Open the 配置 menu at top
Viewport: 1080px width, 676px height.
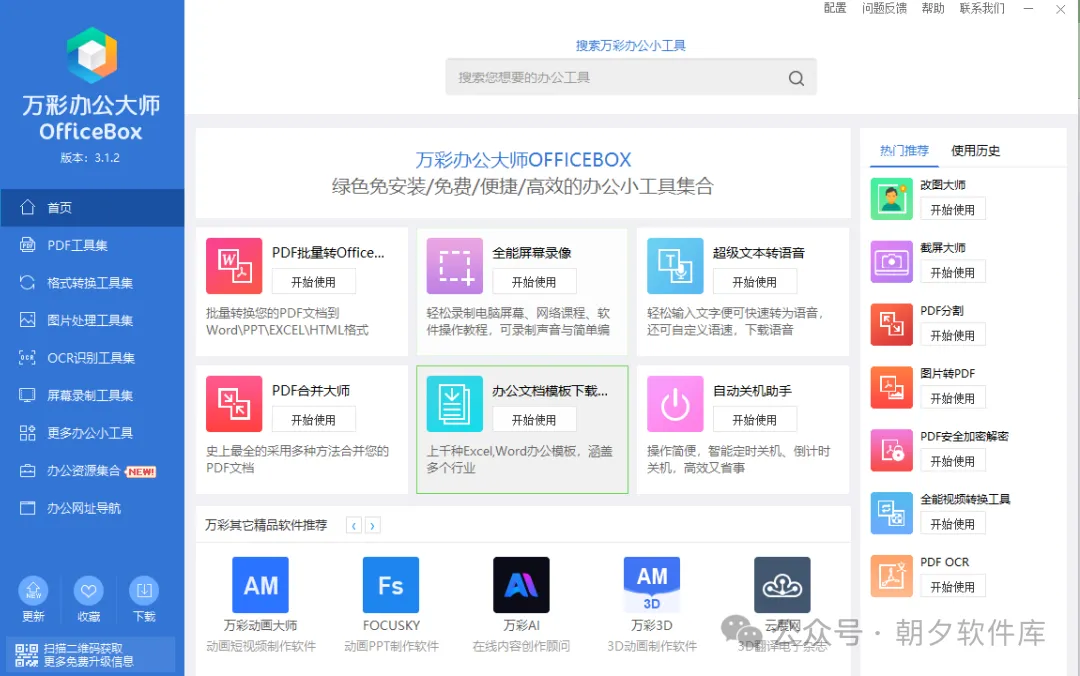pos(834,8)
